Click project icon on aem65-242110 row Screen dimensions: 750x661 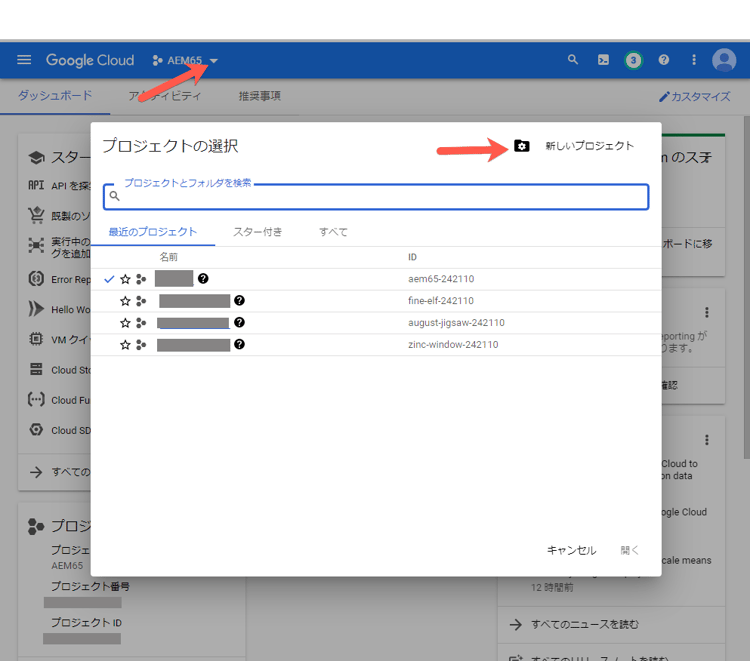click(x=141, y=279)
